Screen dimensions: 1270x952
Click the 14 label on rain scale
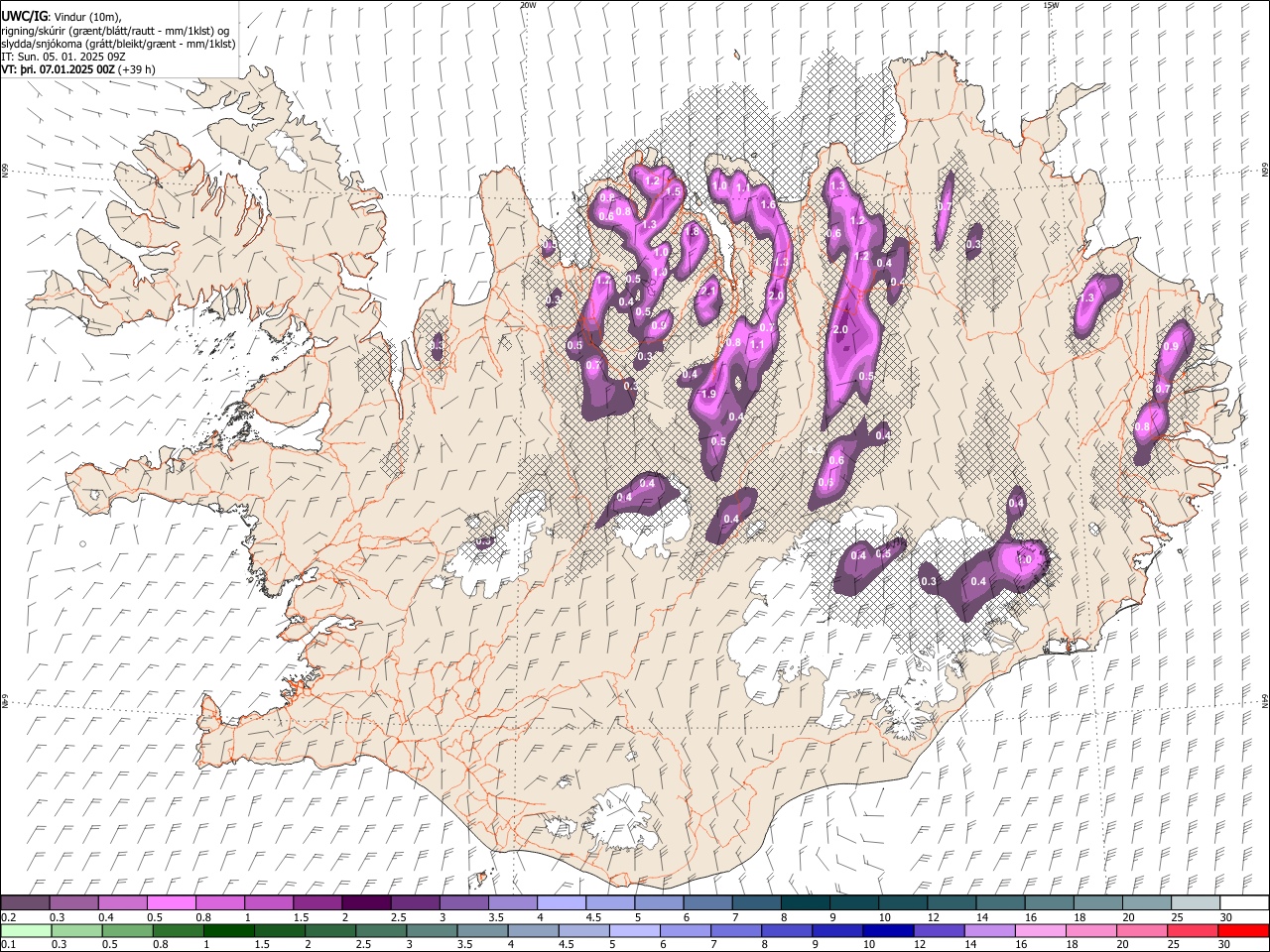tap(973, 944)
